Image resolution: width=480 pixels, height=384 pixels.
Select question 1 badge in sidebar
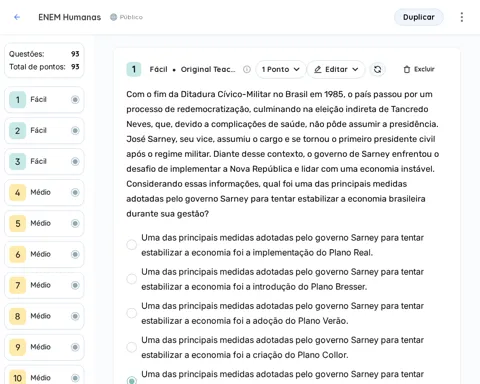17,100
